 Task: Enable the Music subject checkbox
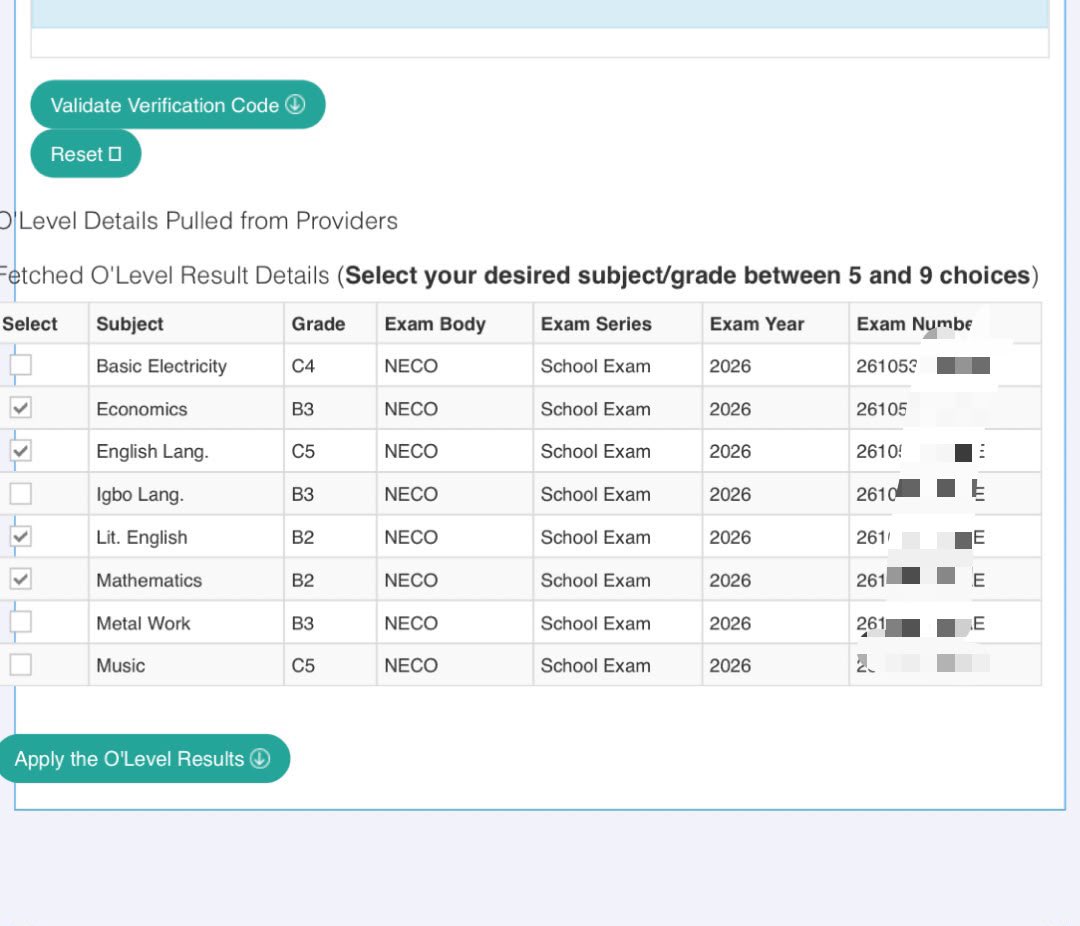pos(21,664)
